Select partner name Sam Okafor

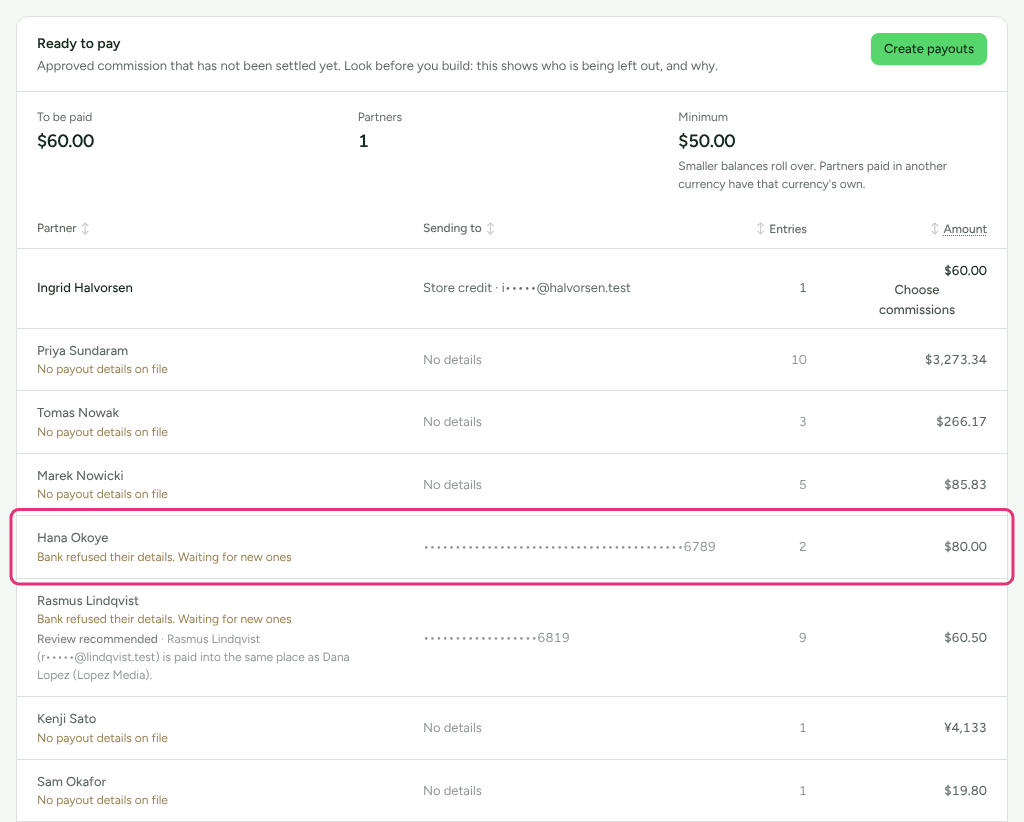[71, 782]
